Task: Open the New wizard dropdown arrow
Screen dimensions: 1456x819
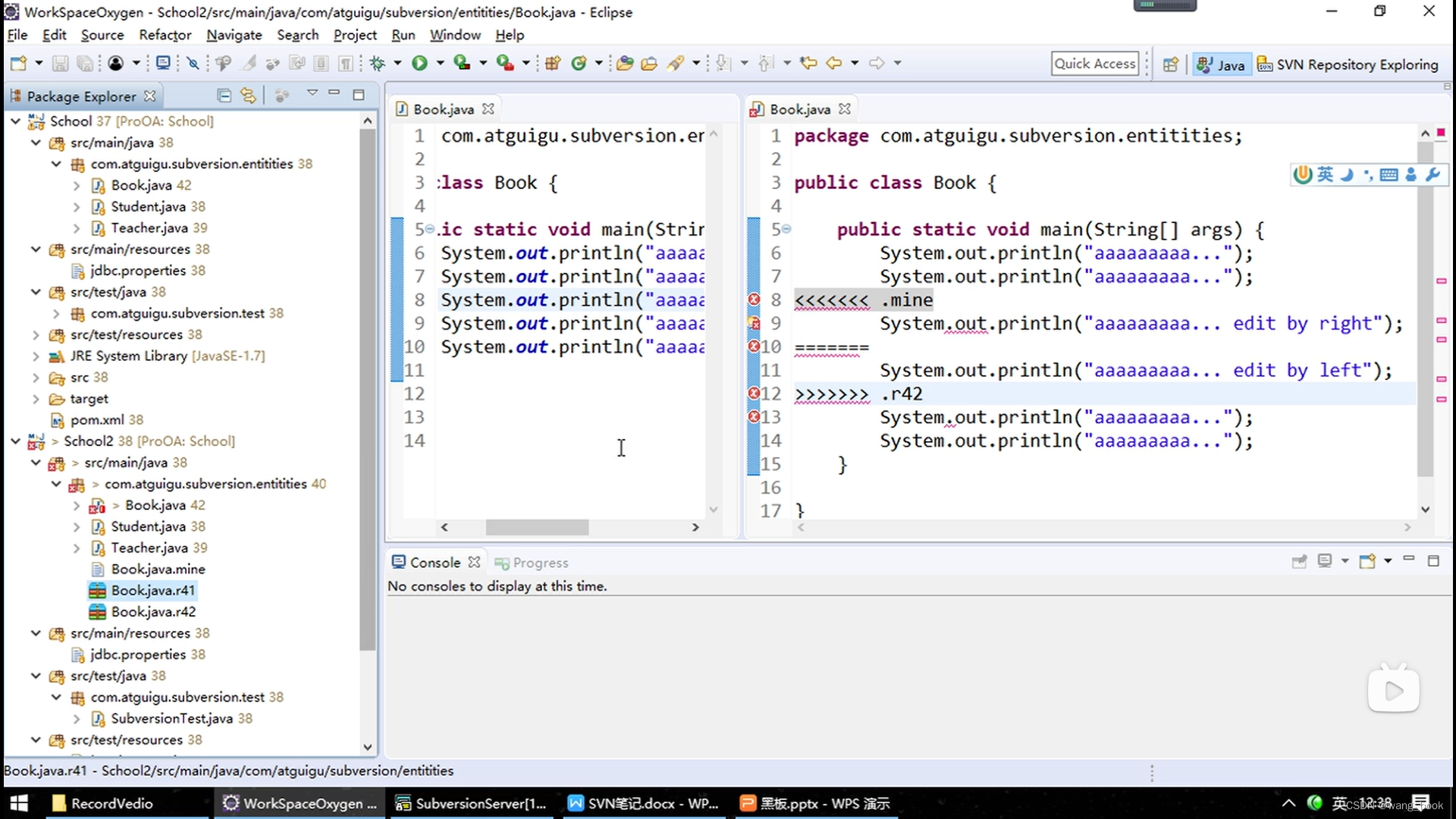Action: pos(39,63)
